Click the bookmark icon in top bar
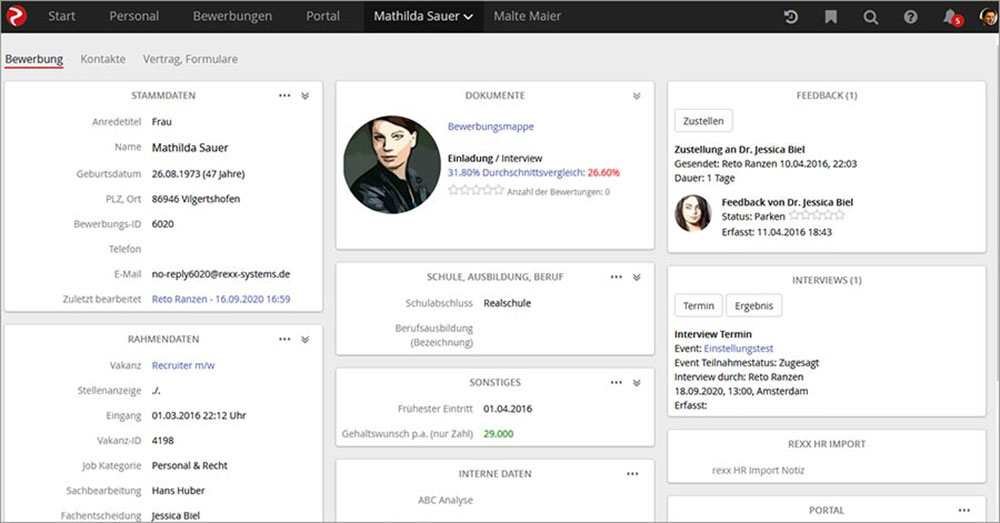This screenshot has width=1000, height=523. coord(831,17)
